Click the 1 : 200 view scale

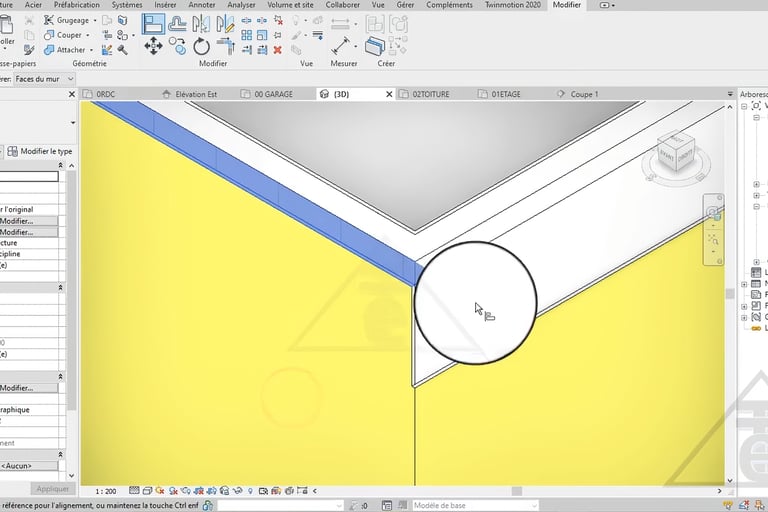pos(106,491)
